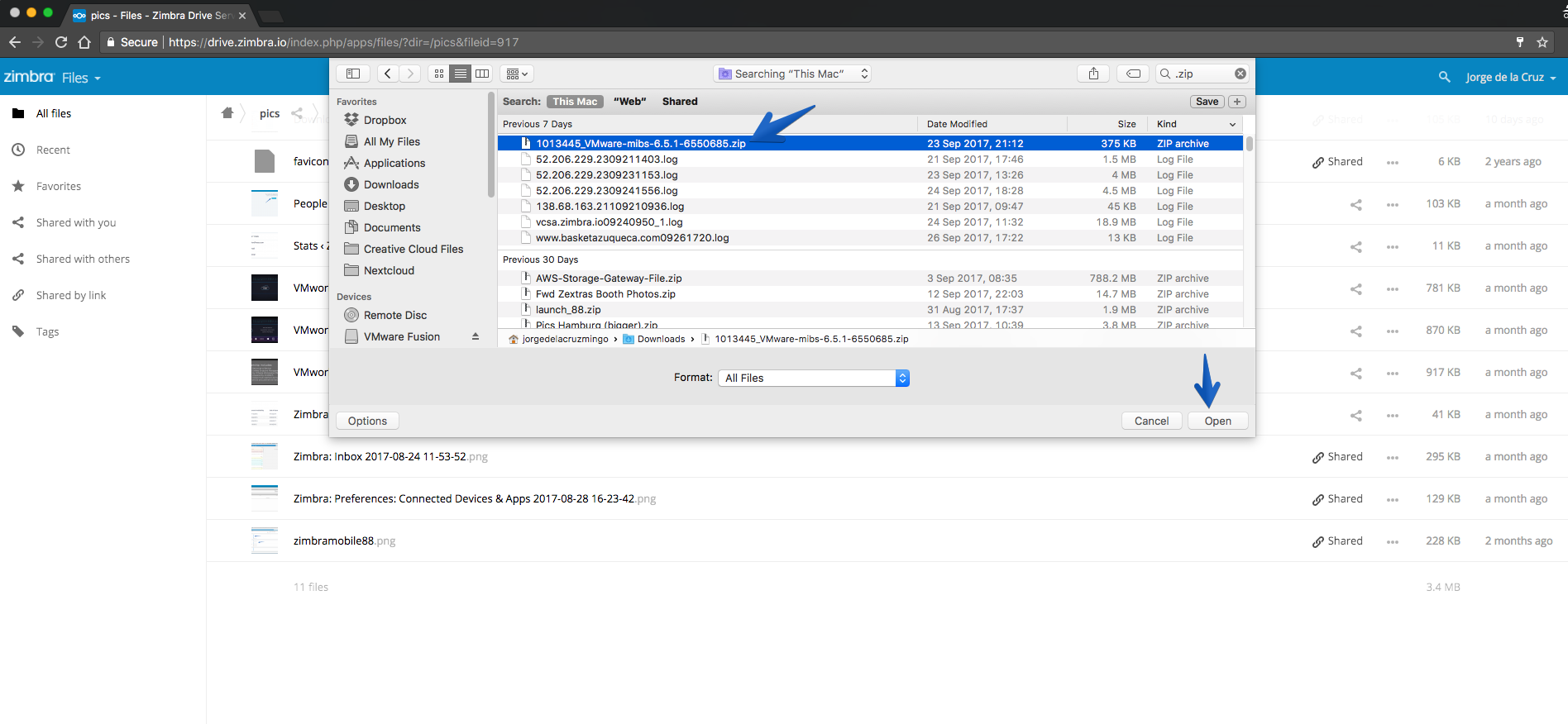Screen dimensions: 1568x724
Task: Open Downloads folder in the sidebar
Action: pos(391,184)
